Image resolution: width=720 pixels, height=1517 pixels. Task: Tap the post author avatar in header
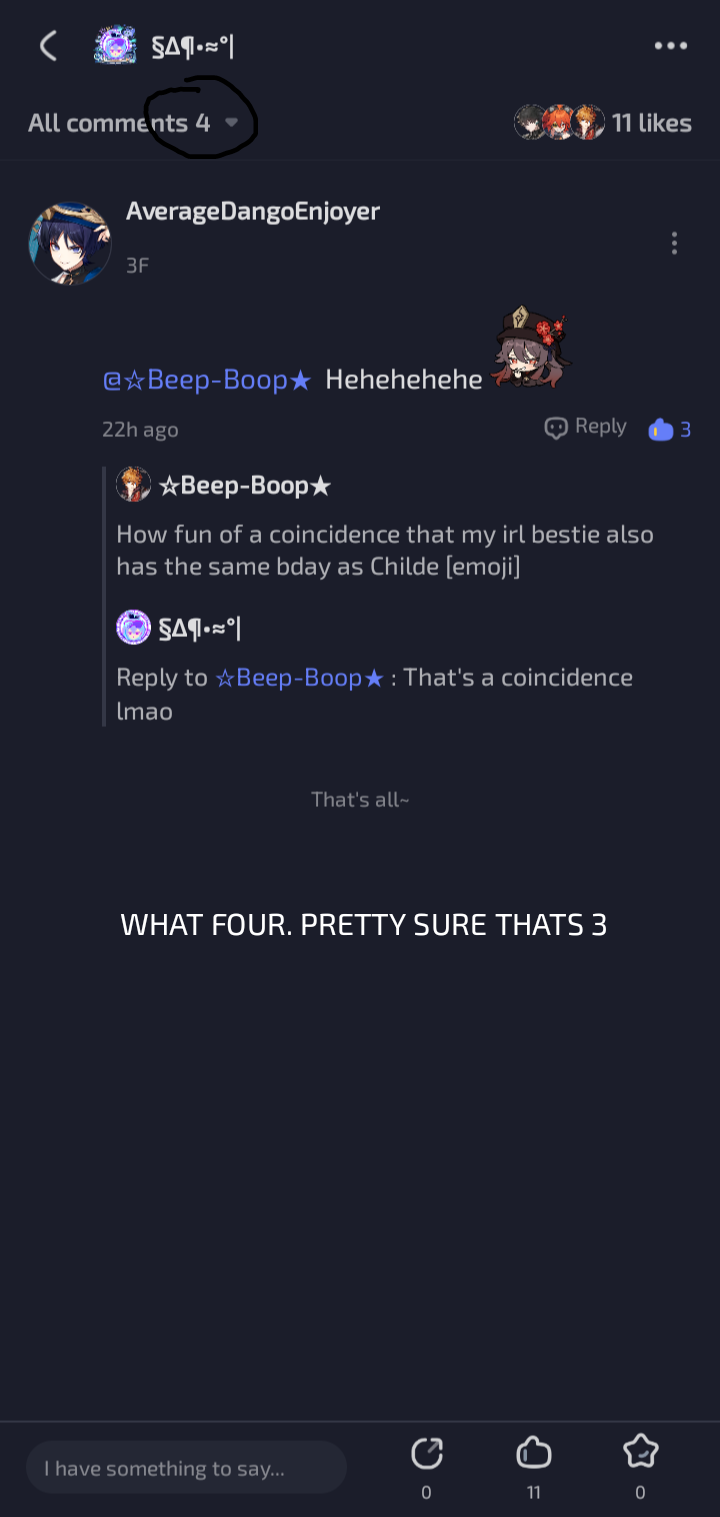(115, 46)
